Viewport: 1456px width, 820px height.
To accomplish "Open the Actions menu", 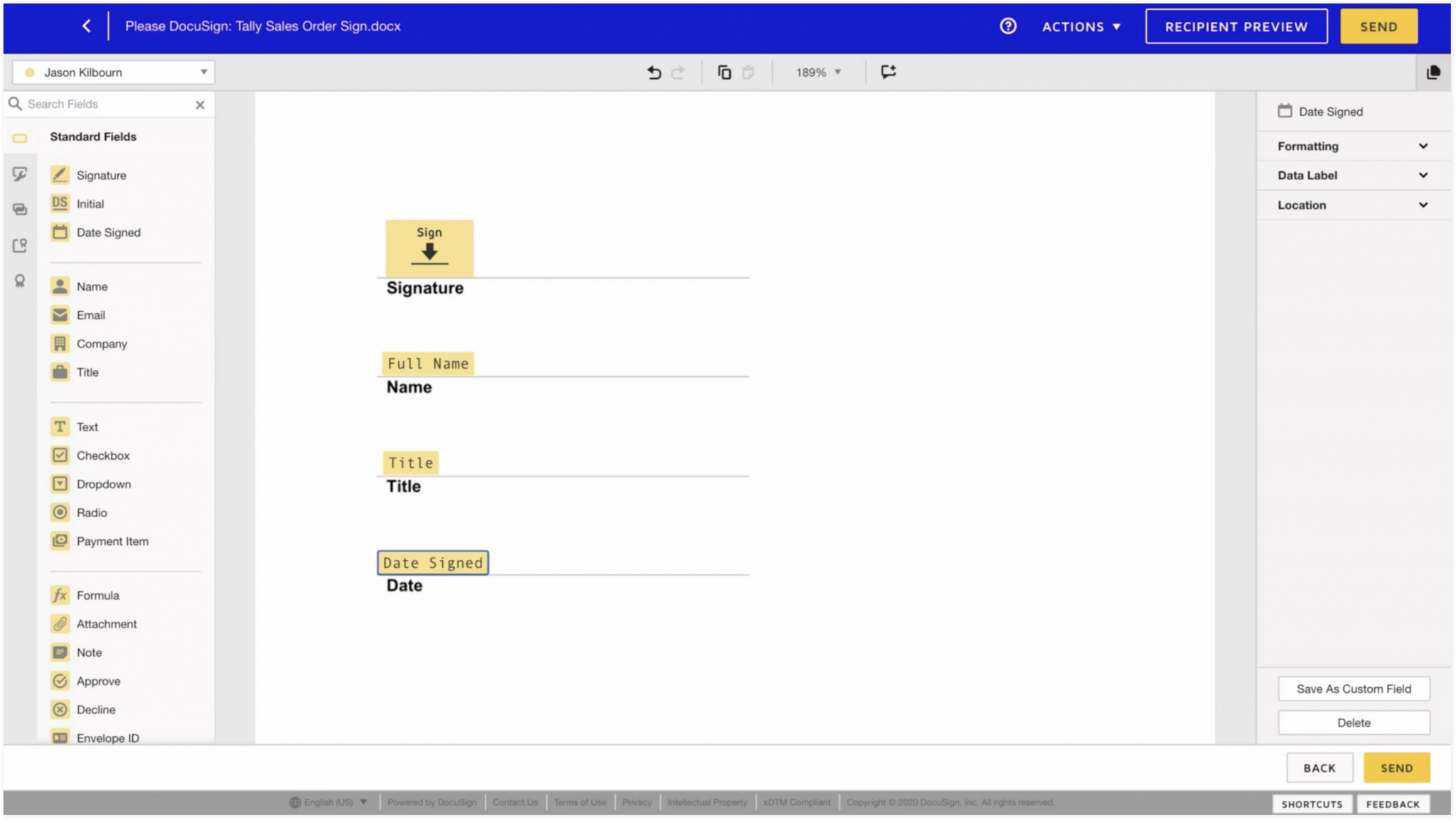I will click(x=1081, y=27).
